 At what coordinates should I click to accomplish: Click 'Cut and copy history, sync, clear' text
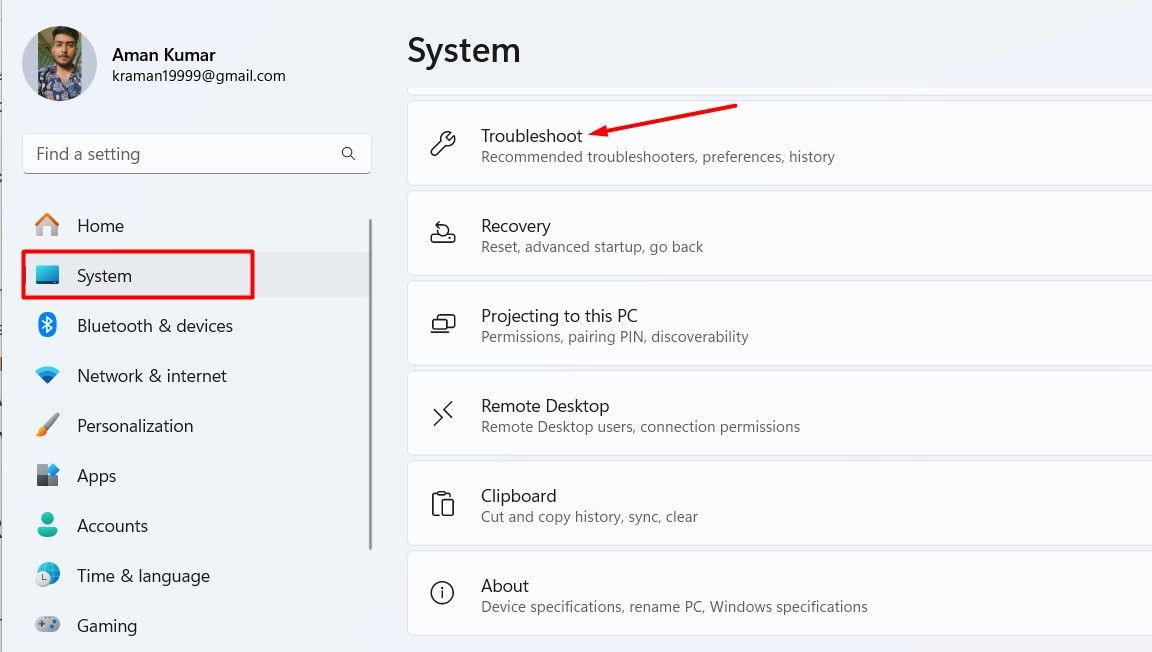(x=588, y=517)
